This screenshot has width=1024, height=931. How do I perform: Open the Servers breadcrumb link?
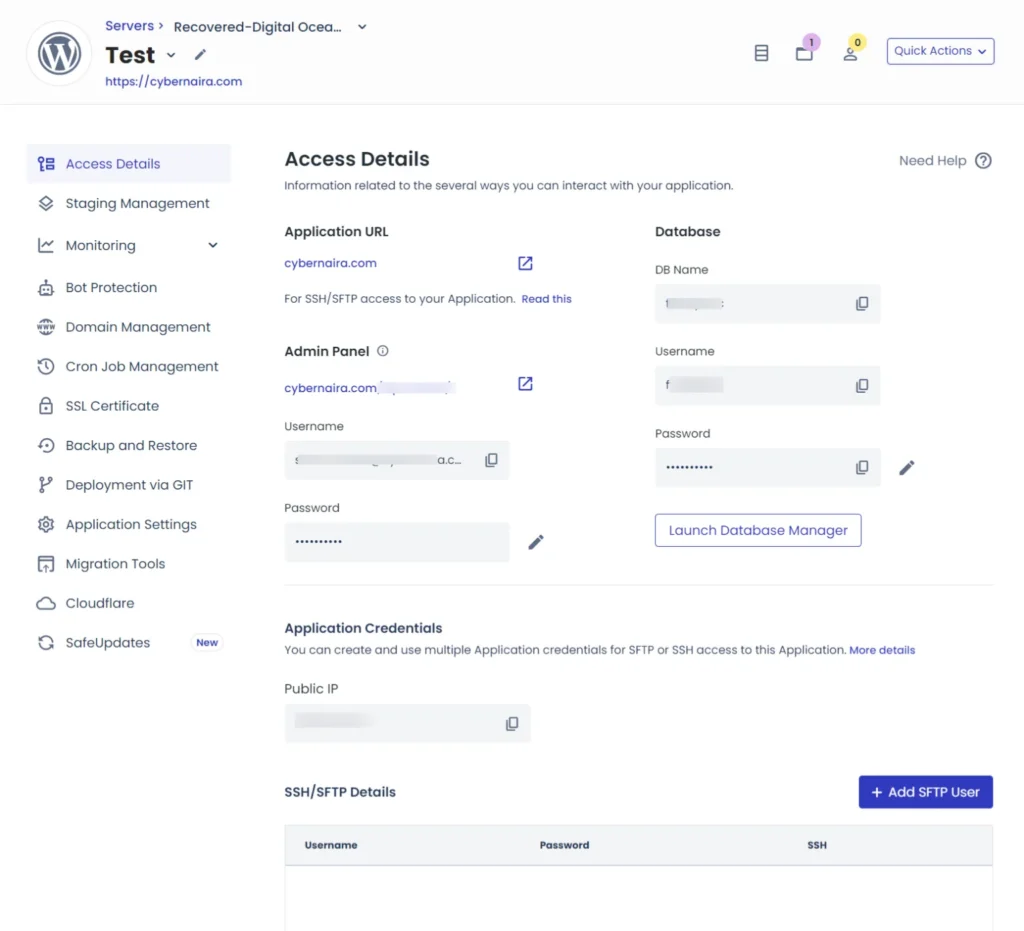(x=130, y=25)
